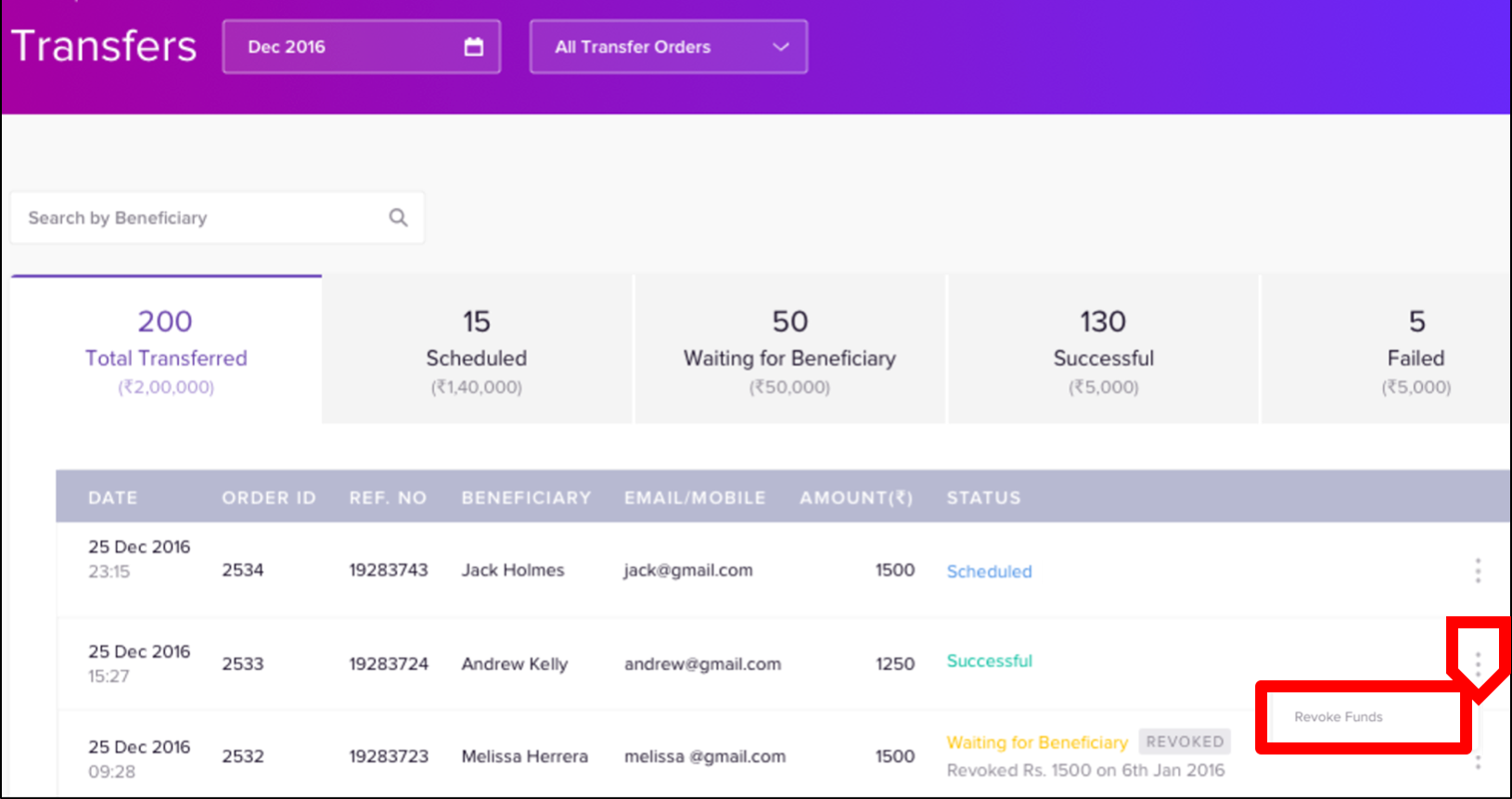Click the date 25 Dec 2016 23:15
Screen dimensions: 1512x799
click(x=139, y=559)
